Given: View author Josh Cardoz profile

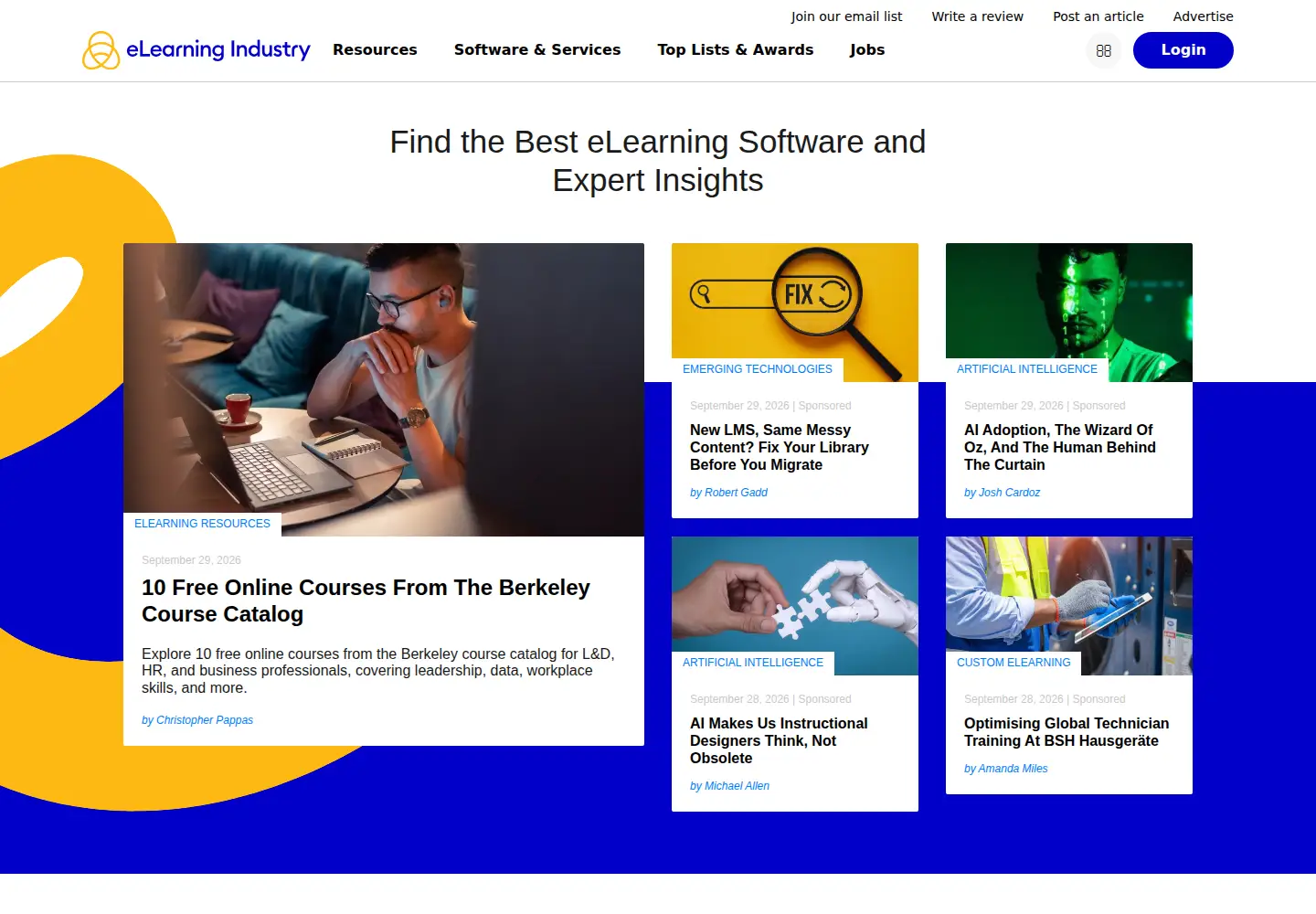Looking at the screenshot, I should tap(1002, 493).
